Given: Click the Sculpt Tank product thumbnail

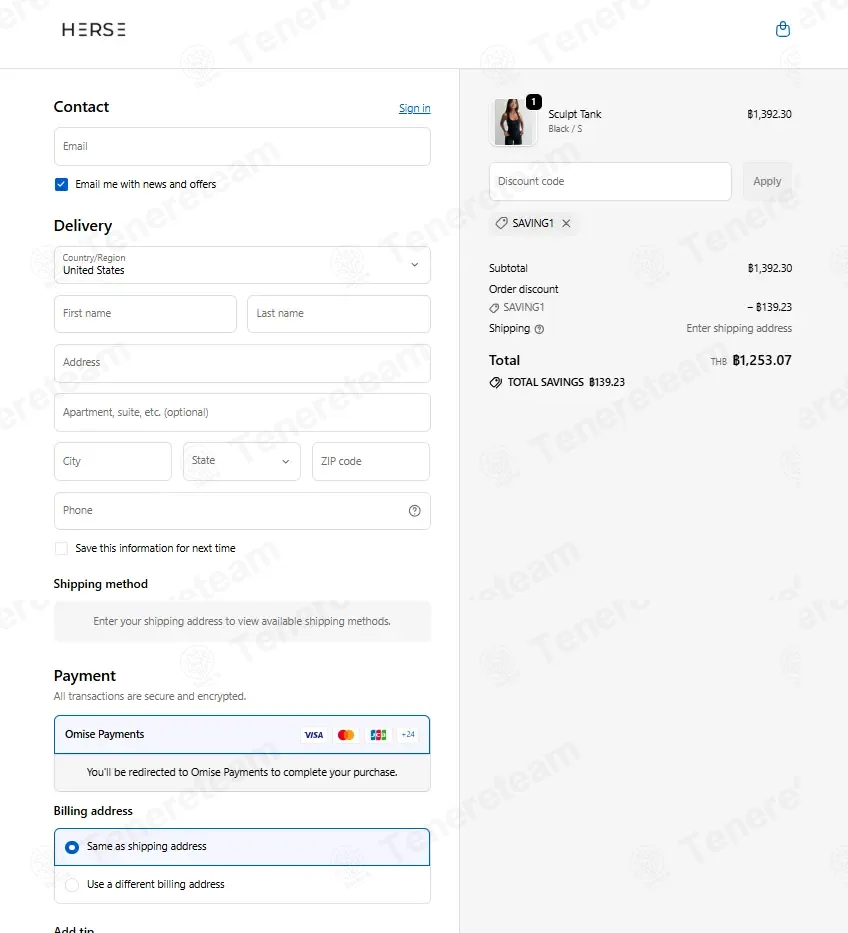Looking at the screenshot, I should click(513, 122).
